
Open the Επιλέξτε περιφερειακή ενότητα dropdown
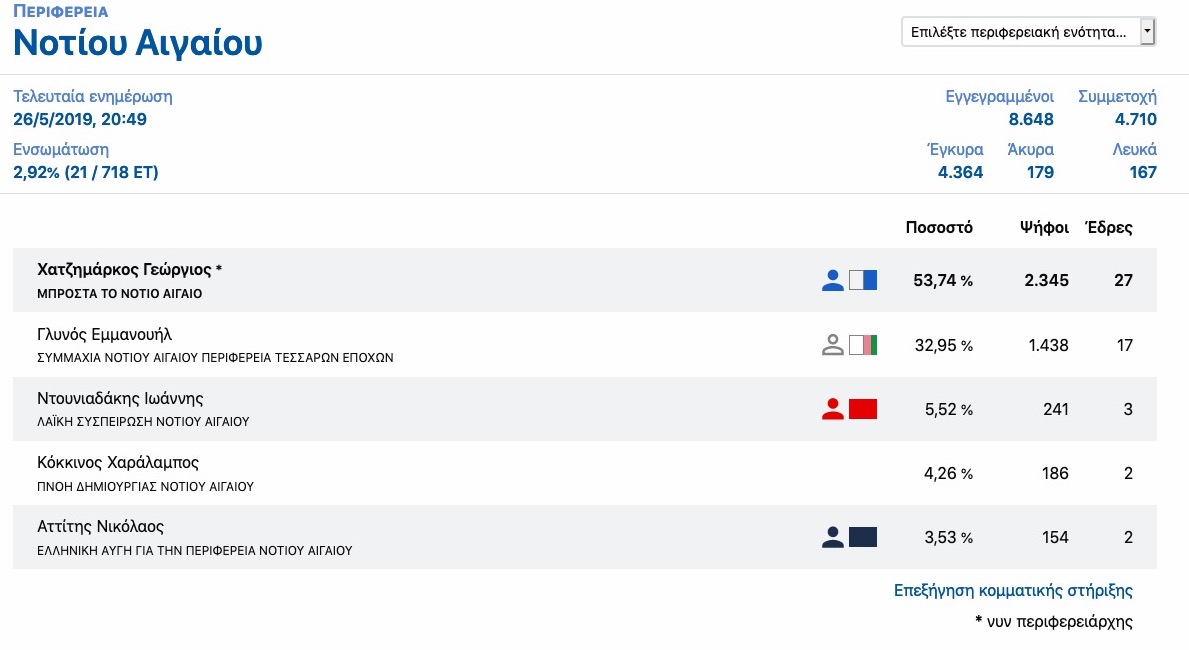1027,32
